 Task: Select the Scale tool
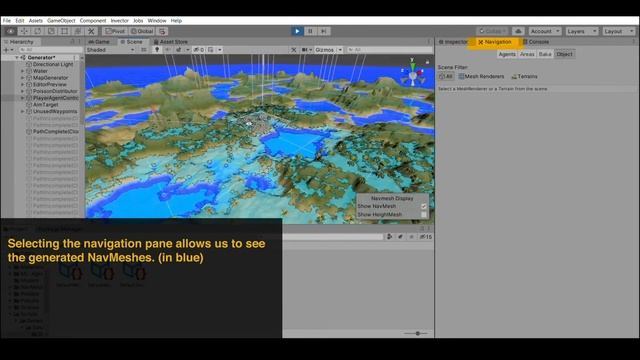[51, 31]
